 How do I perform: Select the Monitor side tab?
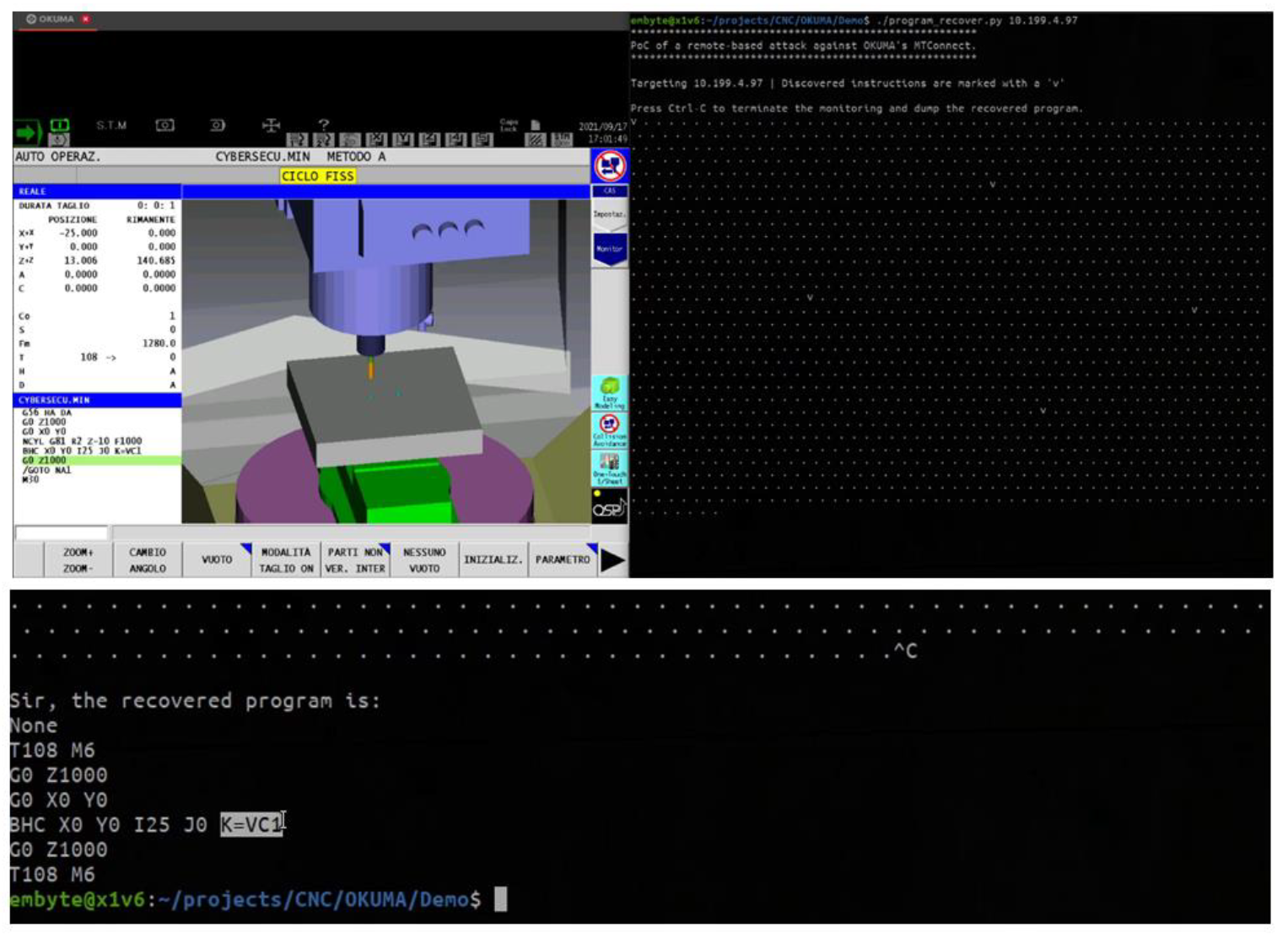[609, 249]
